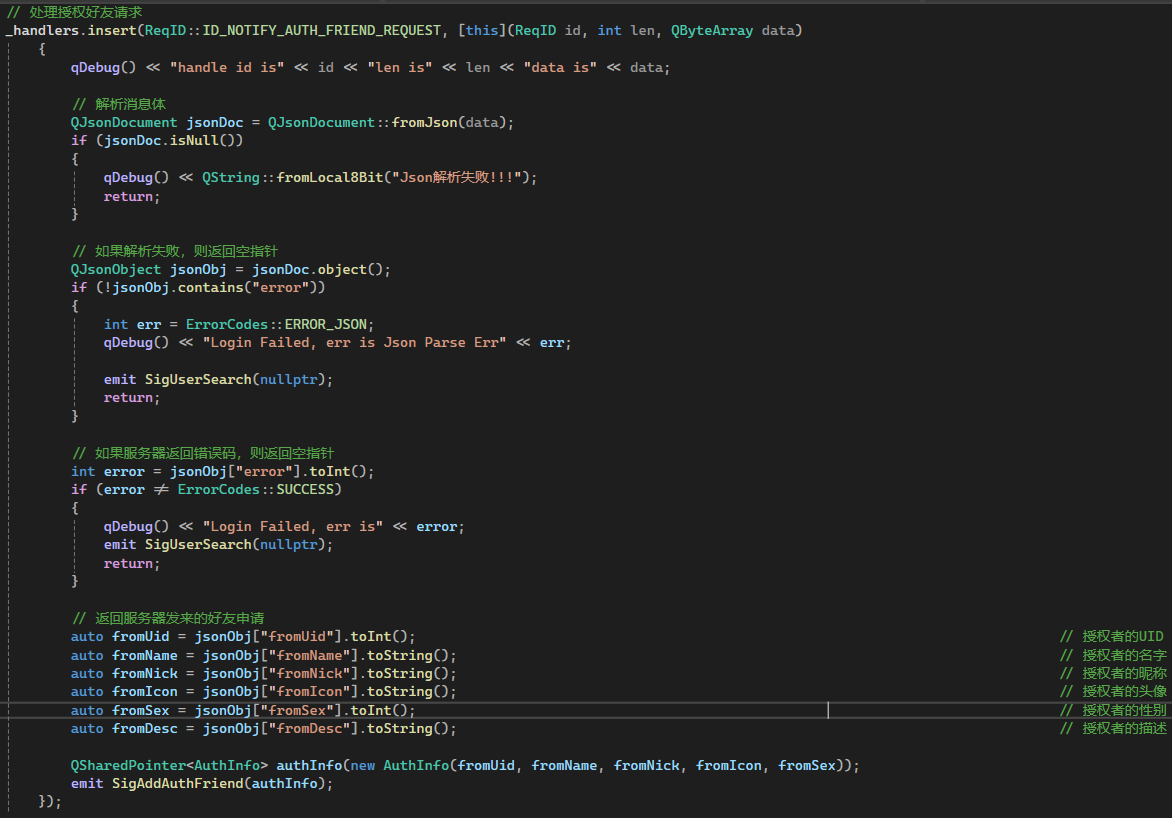
Task: Click the "fromDesc" JSON key string
Action: [309, 728]
